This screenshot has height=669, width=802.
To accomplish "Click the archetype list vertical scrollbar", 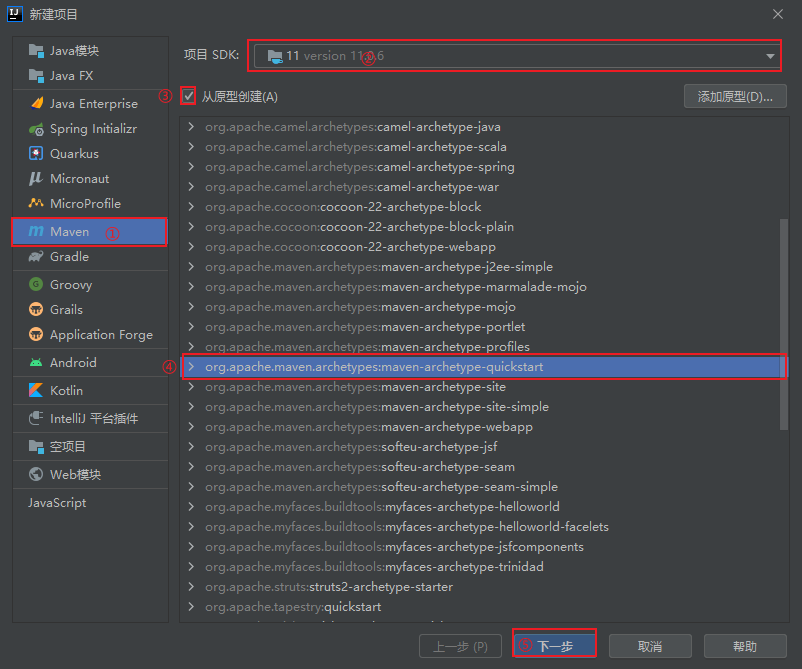I will point(784,324).
